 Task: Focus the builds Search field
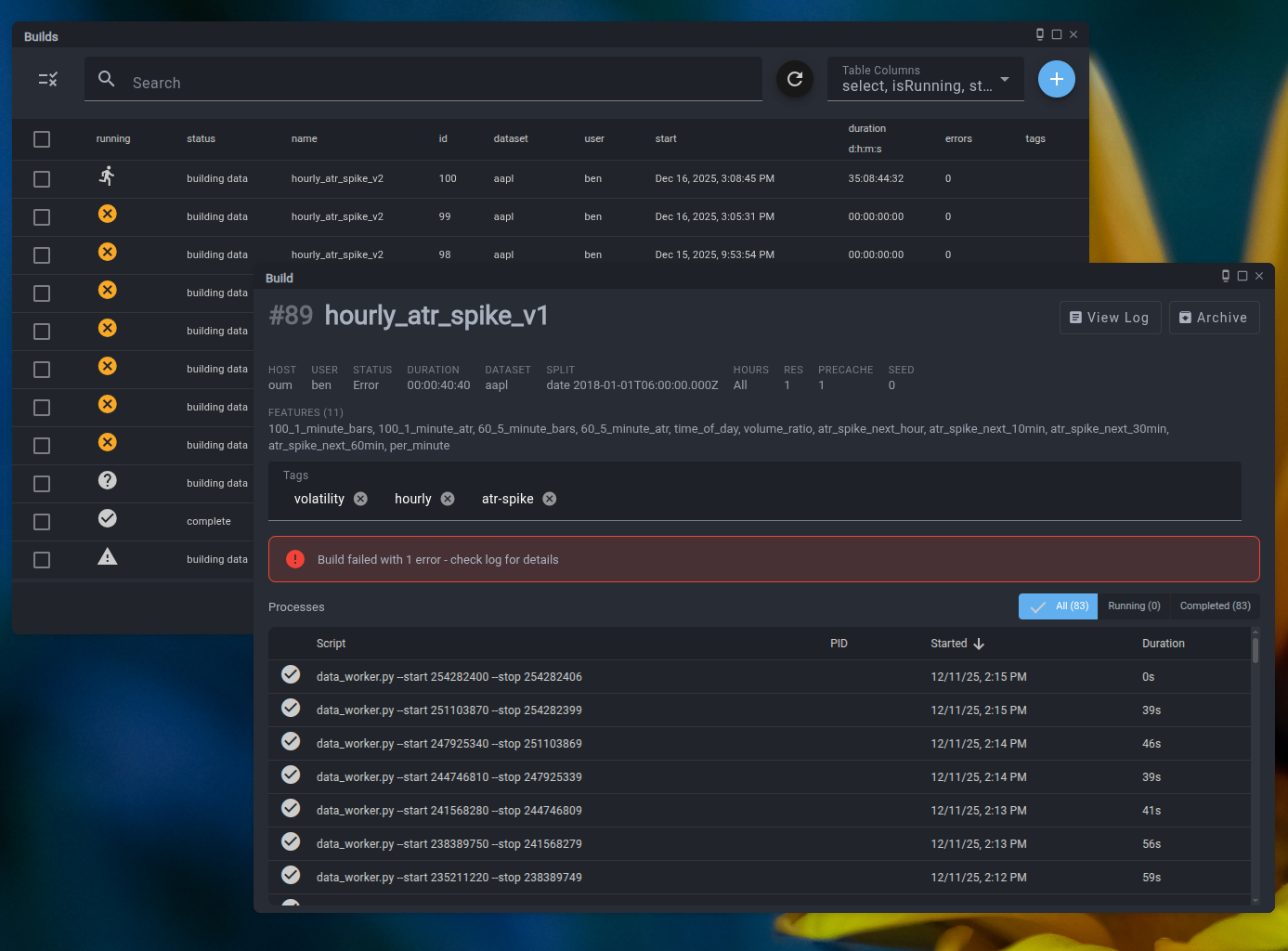click(436, 83)
